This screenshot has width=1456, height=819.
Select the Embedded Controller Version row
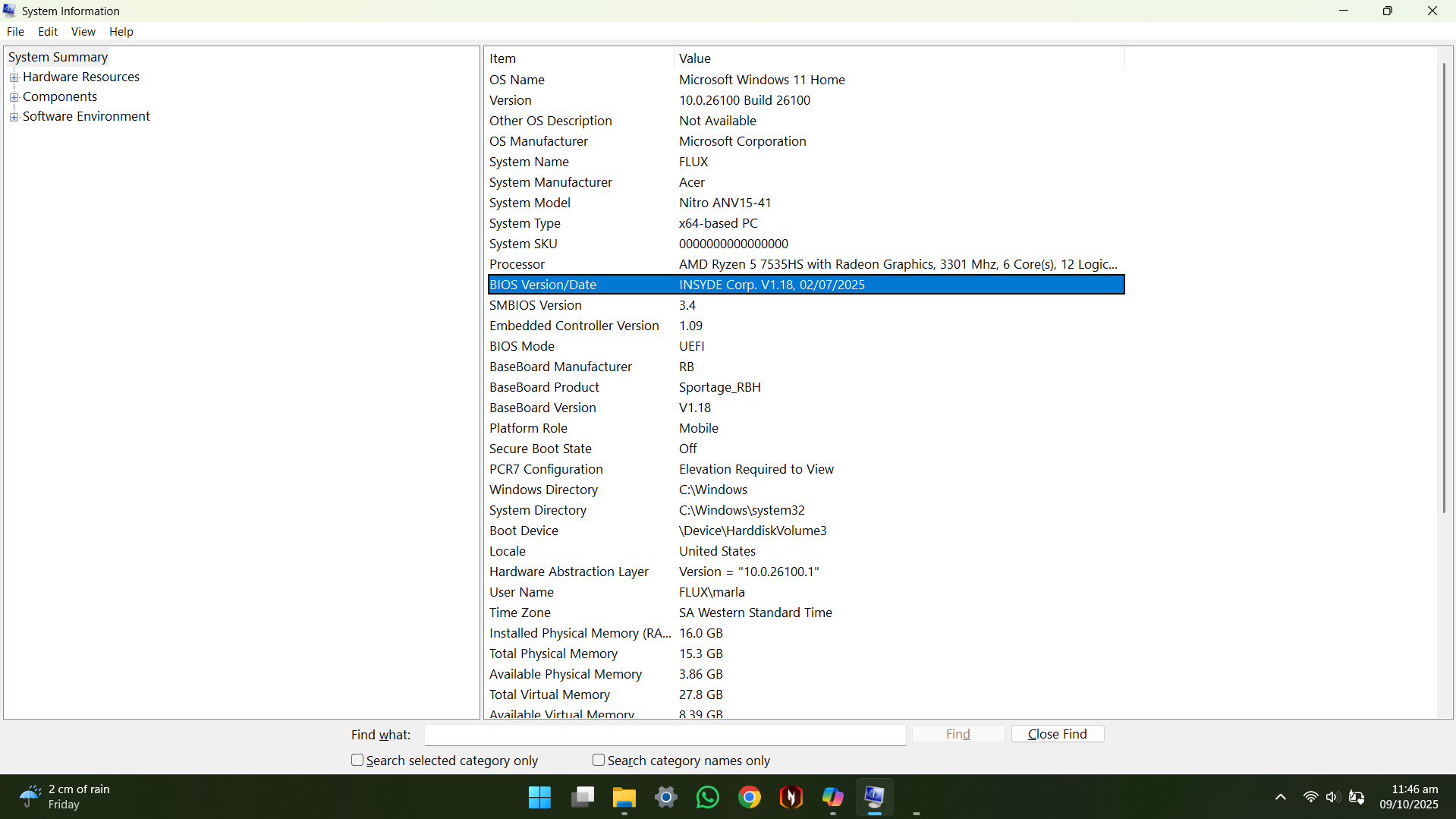(x=806, y=326)
